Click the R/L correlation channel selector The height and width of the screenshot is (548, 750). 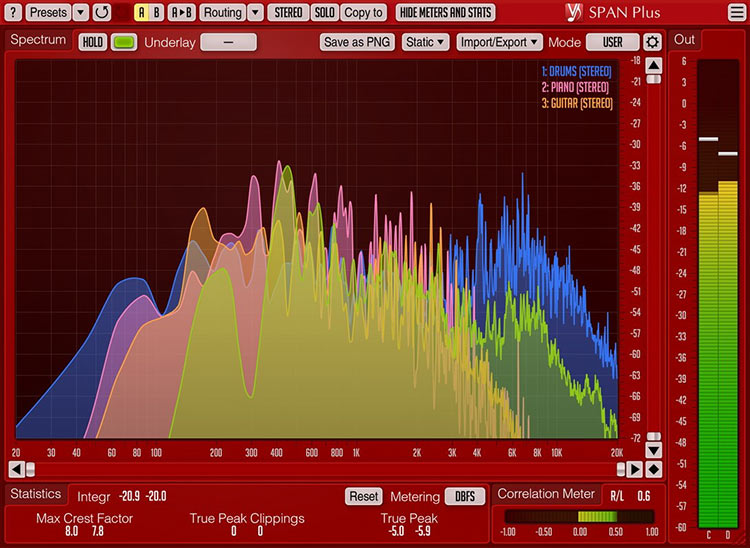point(617,496)
